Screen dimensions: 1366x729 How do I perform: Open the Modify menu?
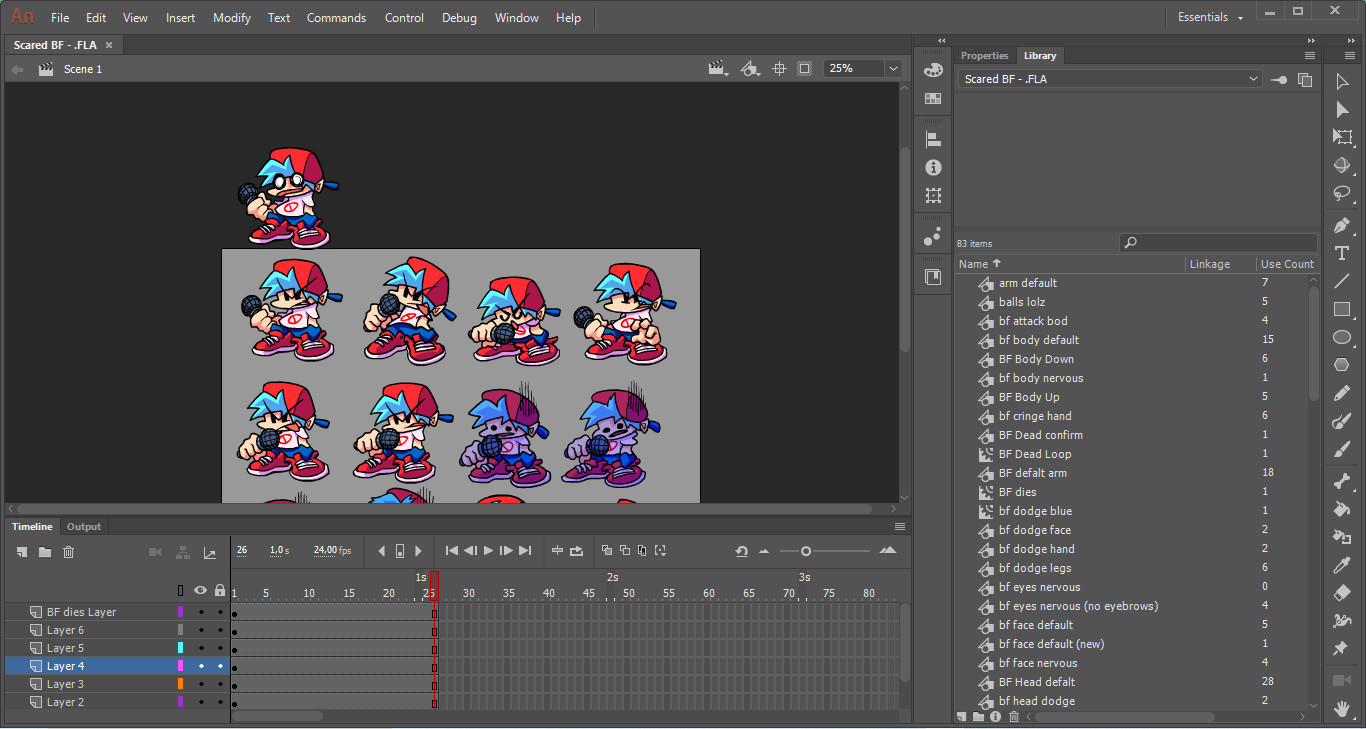click(231, 18)
